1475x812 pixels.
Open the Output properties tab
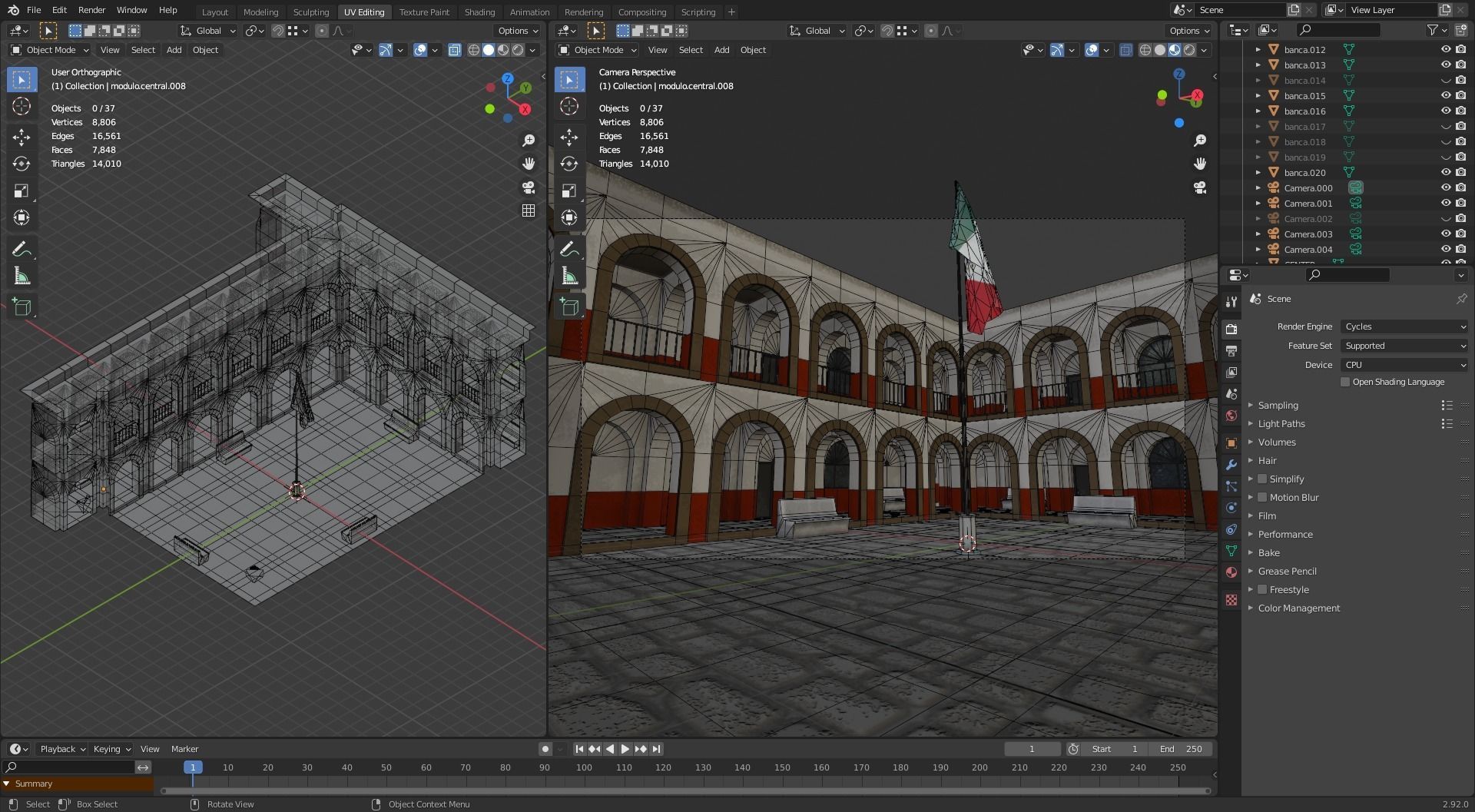[x=1231, y=351]
